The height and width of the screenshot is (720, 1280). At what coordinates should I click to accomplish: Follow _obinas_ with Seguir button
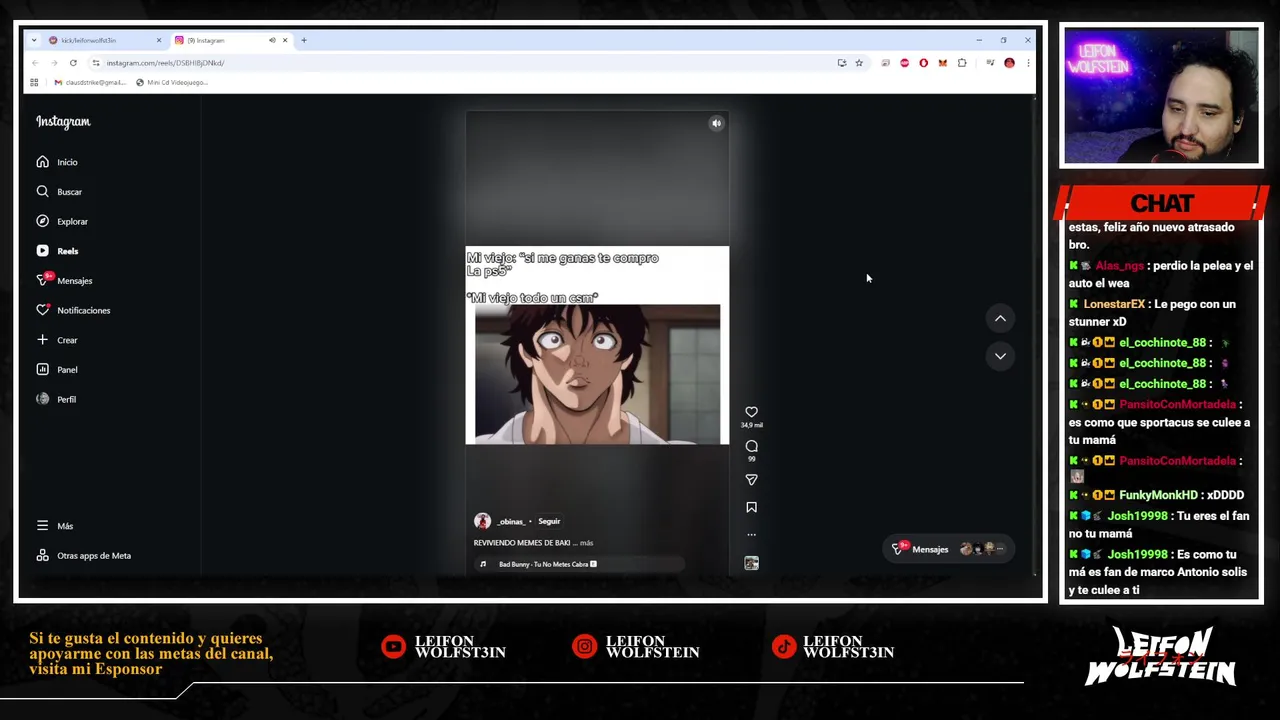549,521
